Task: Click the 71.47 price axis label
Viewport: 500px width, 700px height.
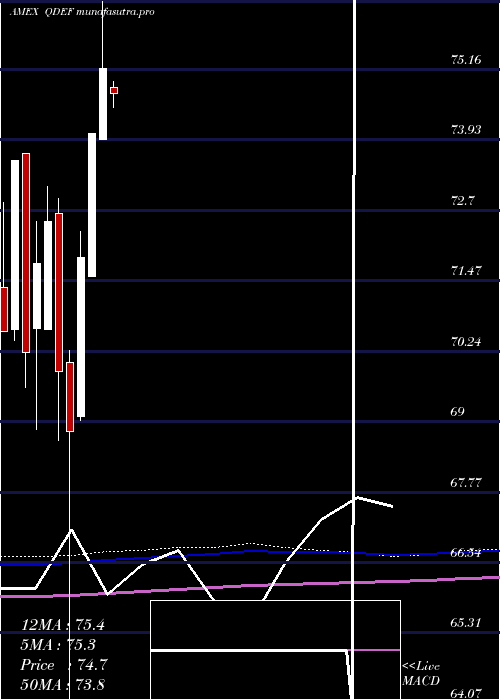Action: click(466, 271)
